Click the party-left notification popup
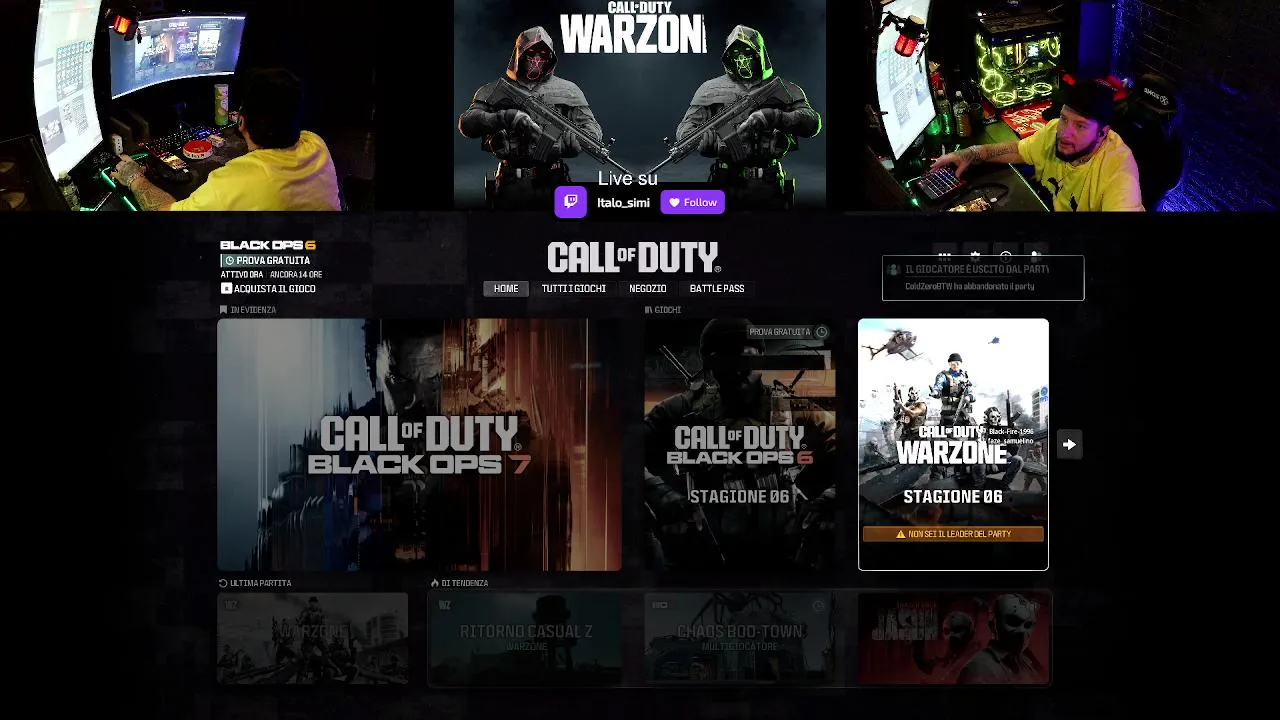This screenshot has height=720, width=1280. pos(983,278)
